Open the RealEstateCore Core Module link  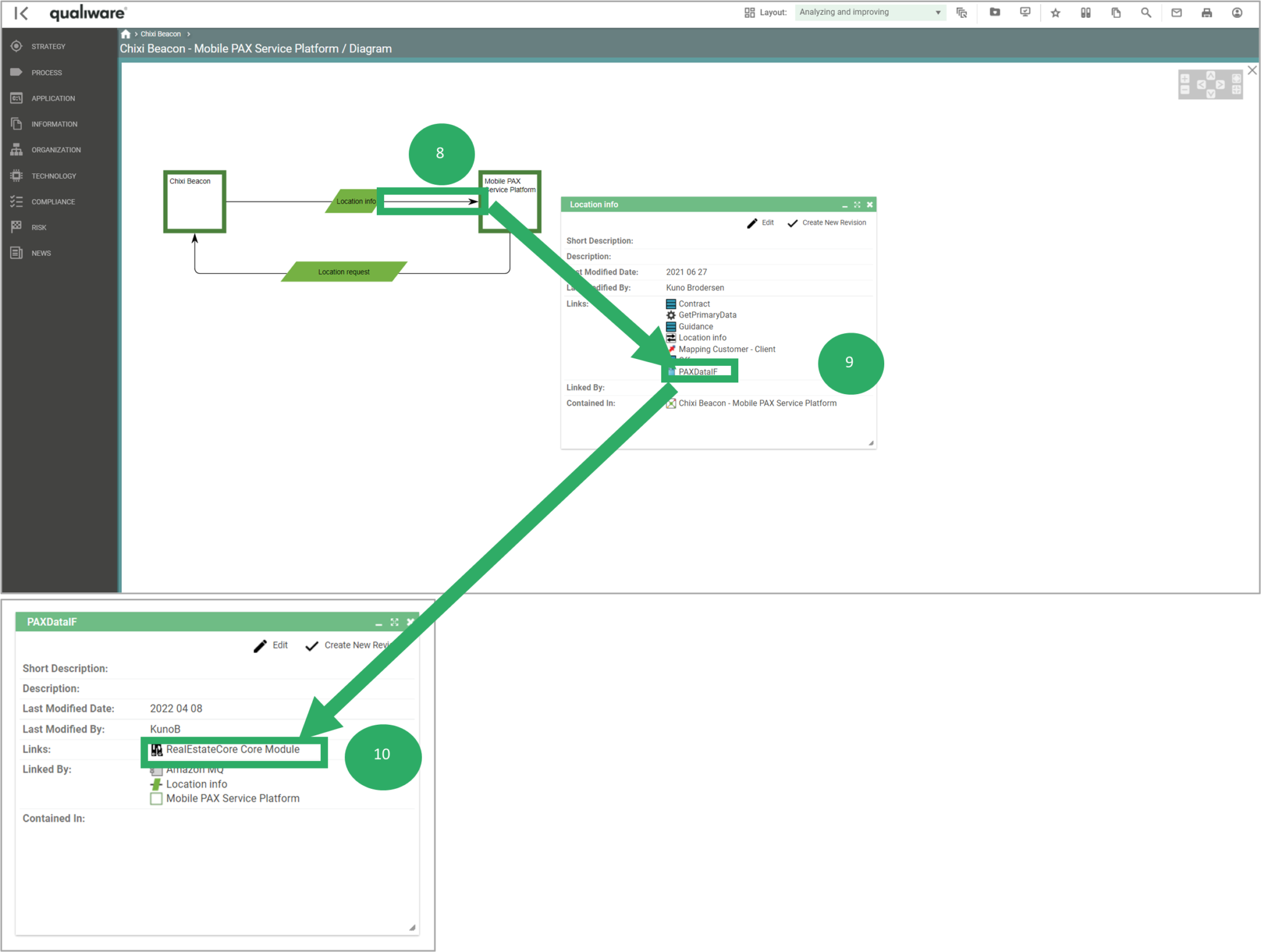233,749
